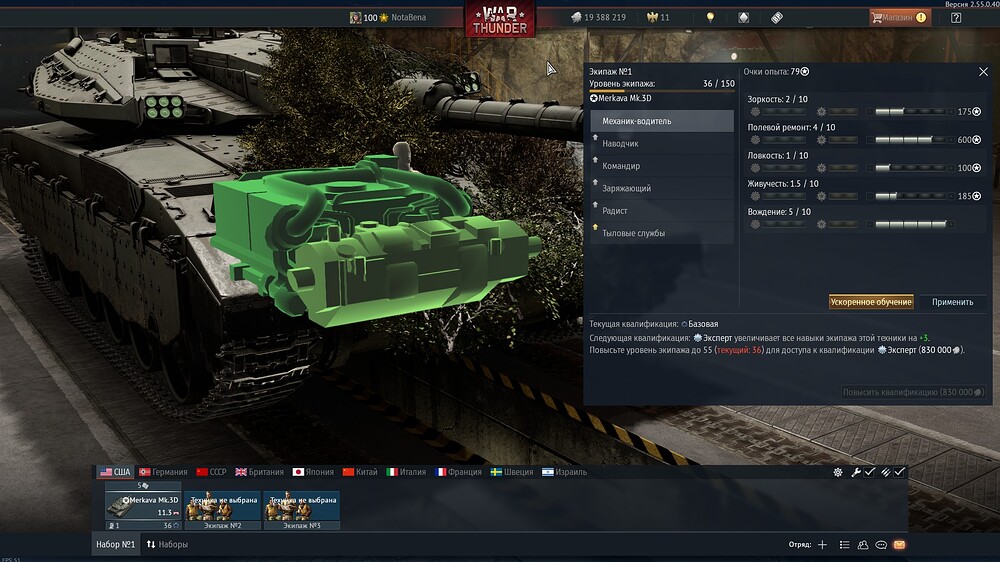
Task: Open the contacts friends icon
Action: (863, 544)
